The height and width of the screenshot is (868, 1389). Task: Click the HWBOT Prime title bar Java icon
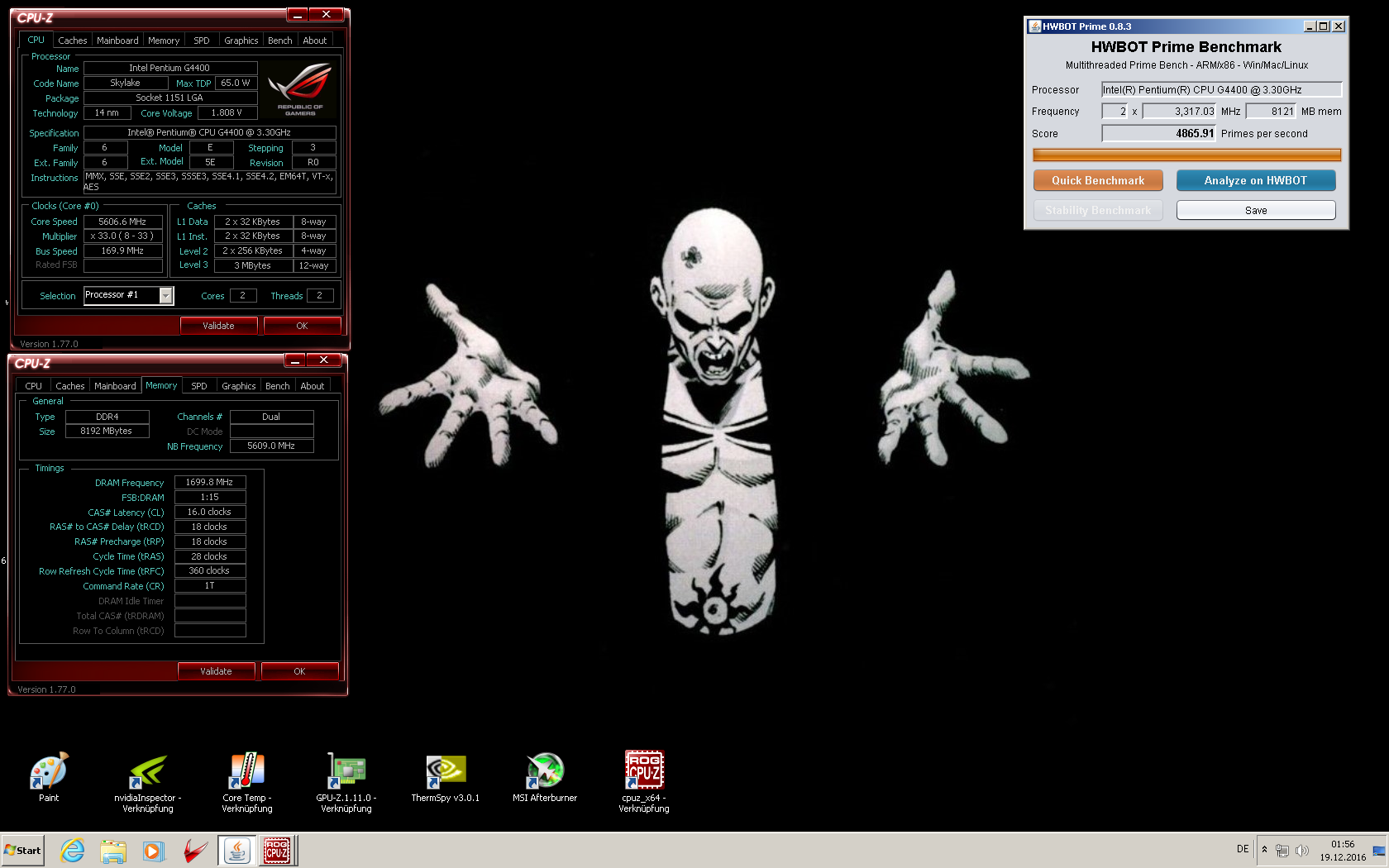pos(1034,26)
